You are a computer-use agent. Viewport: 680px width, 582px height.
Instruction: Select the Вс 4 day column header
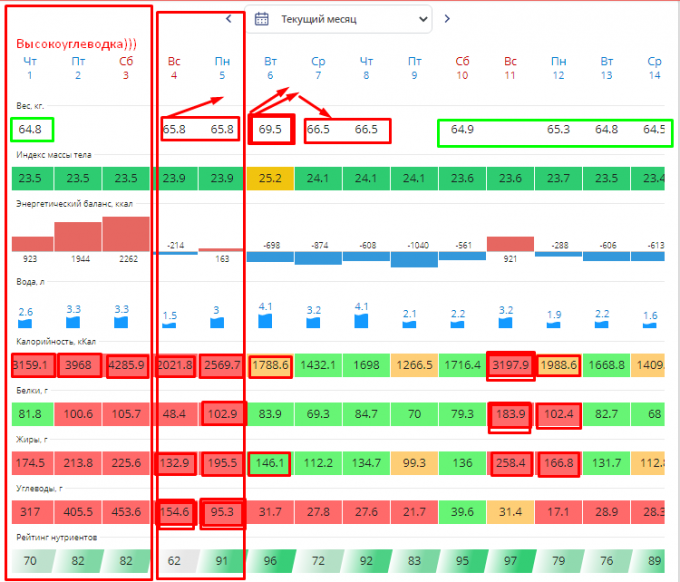[x=174, y=68]
